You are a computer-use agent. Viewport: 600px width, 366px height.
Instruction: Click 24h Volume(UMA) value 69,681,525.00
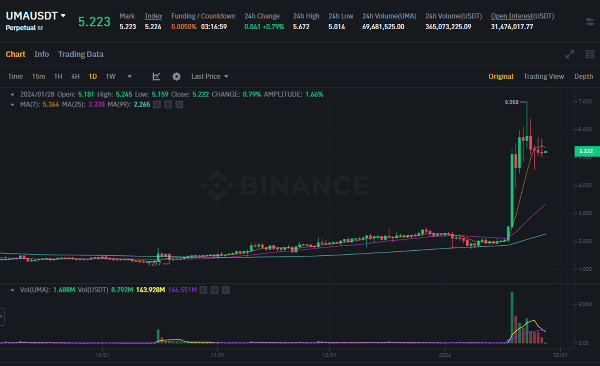point(383,27)
